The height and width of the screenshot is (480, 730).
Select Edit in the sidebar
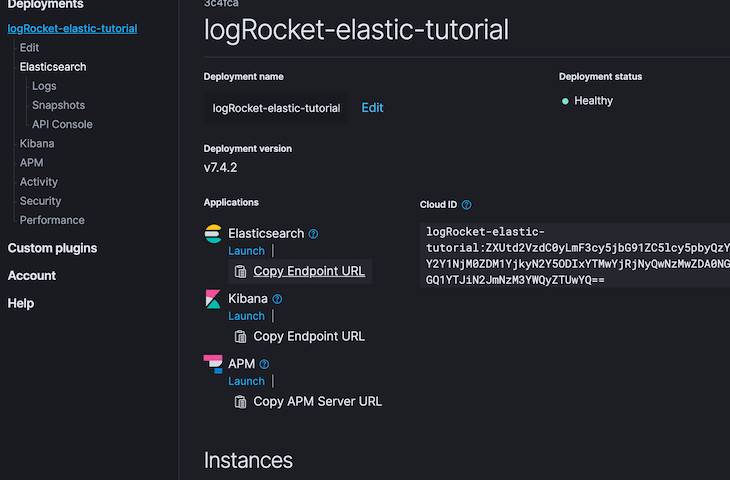[29, 48]
